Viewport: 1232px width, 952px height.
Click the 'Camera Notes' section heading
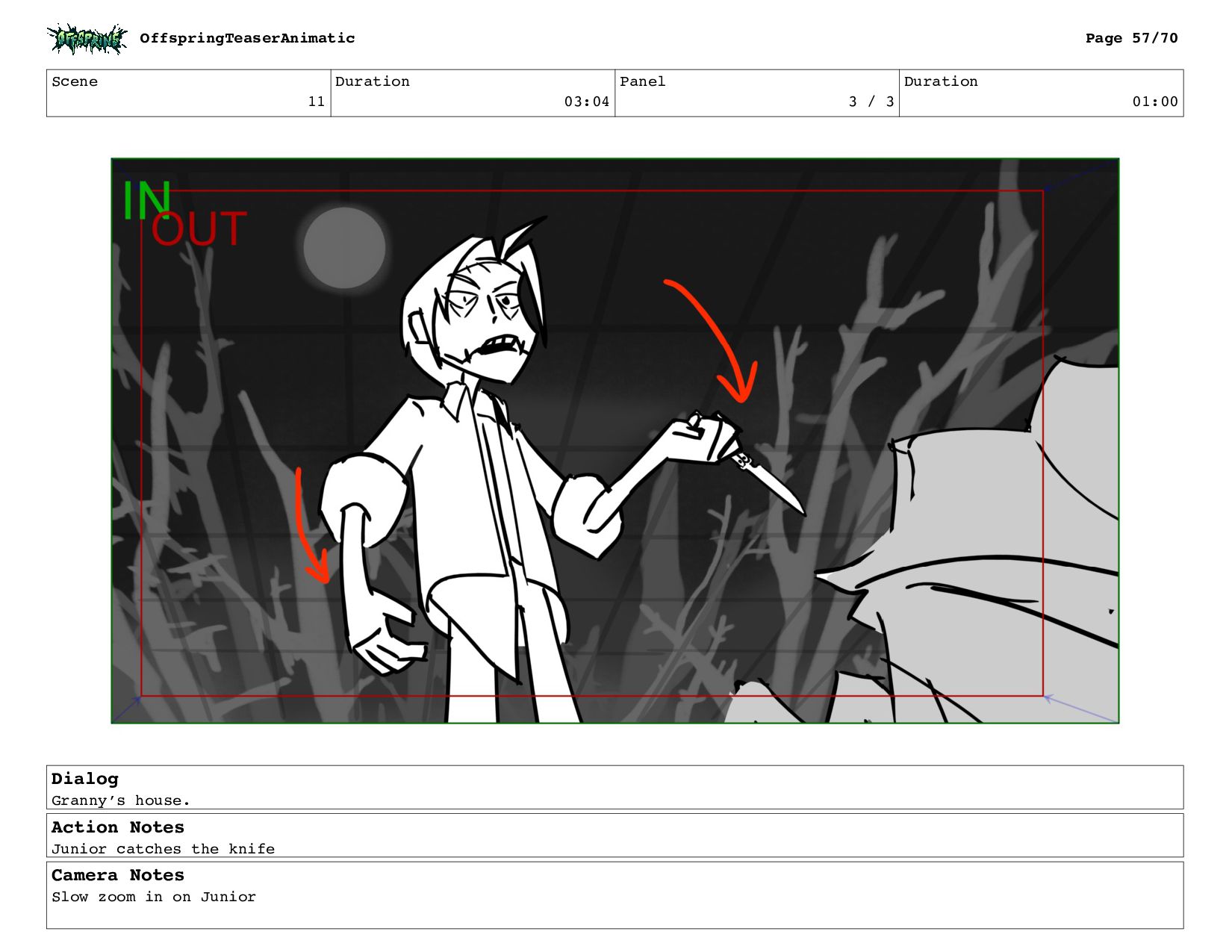118,875
